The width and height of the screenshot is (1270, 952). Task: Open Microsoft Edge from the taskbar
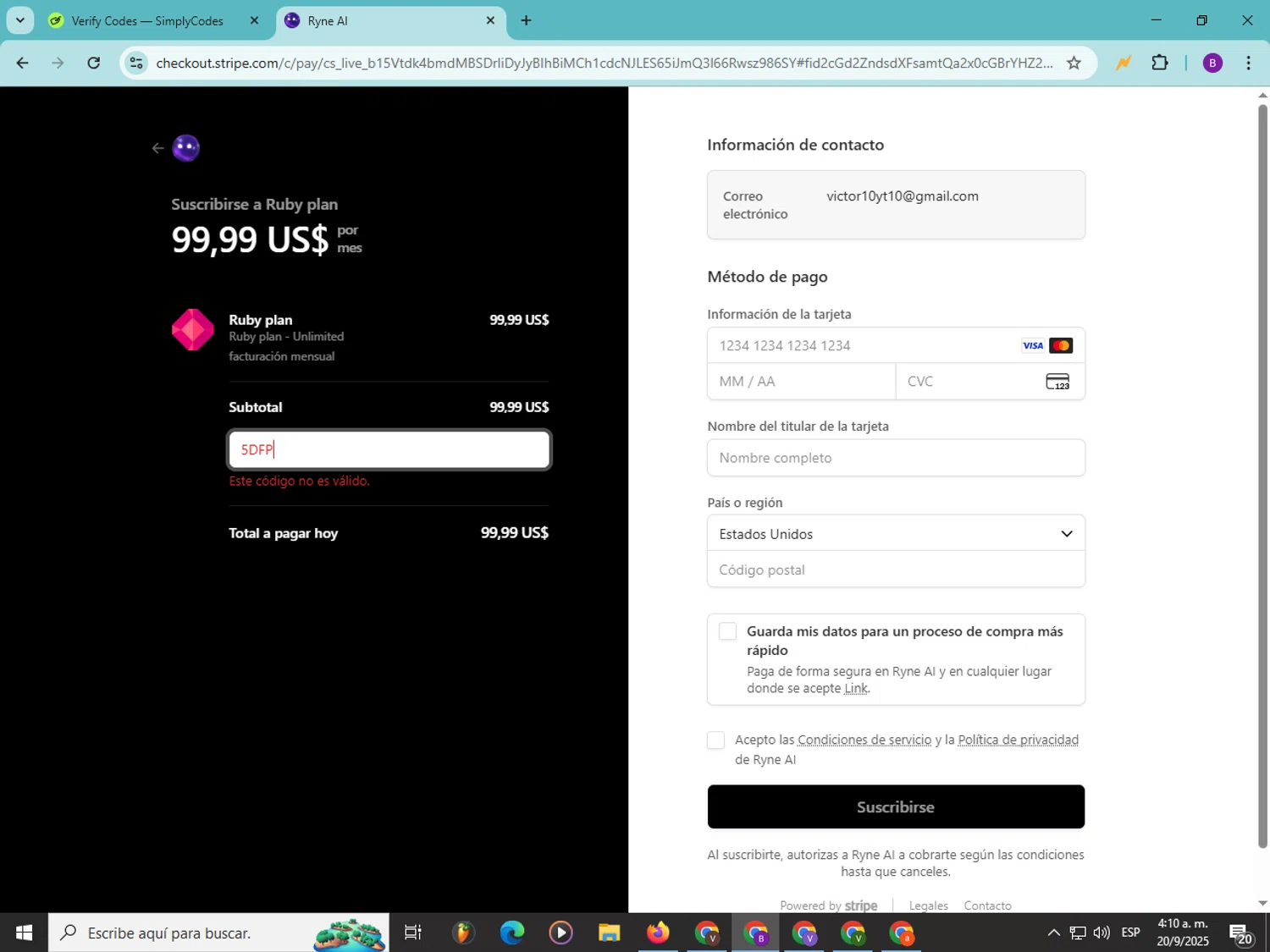511,933
